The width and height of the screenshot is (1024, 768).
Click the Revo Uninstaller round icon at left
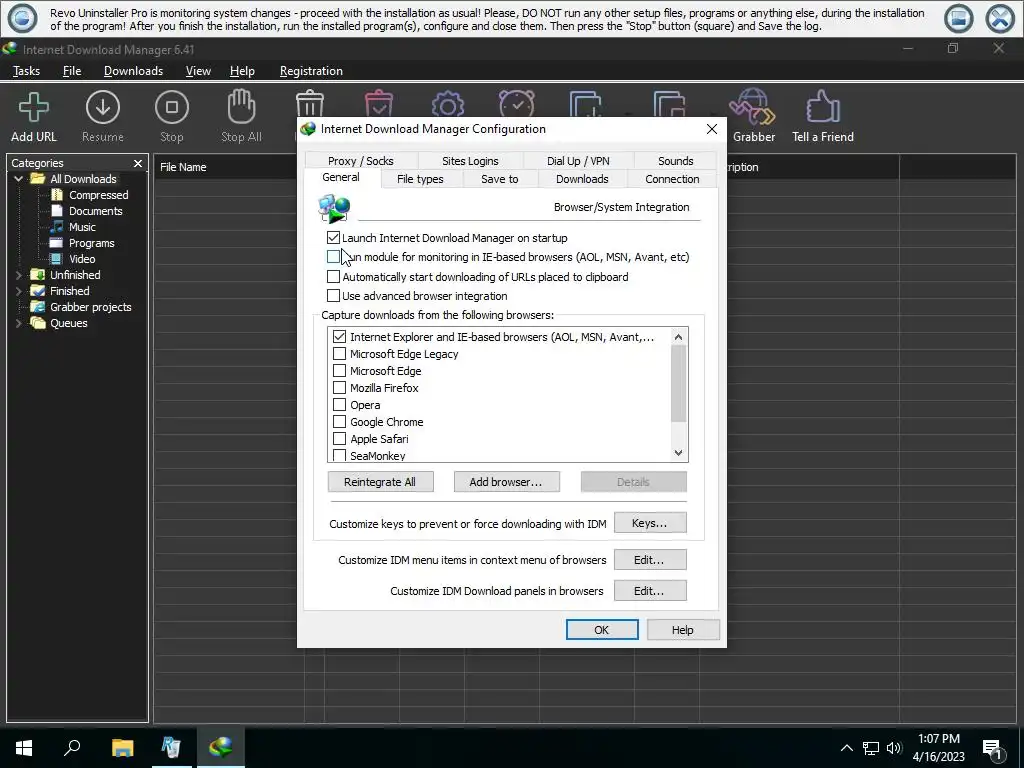(x=22, y=18)
